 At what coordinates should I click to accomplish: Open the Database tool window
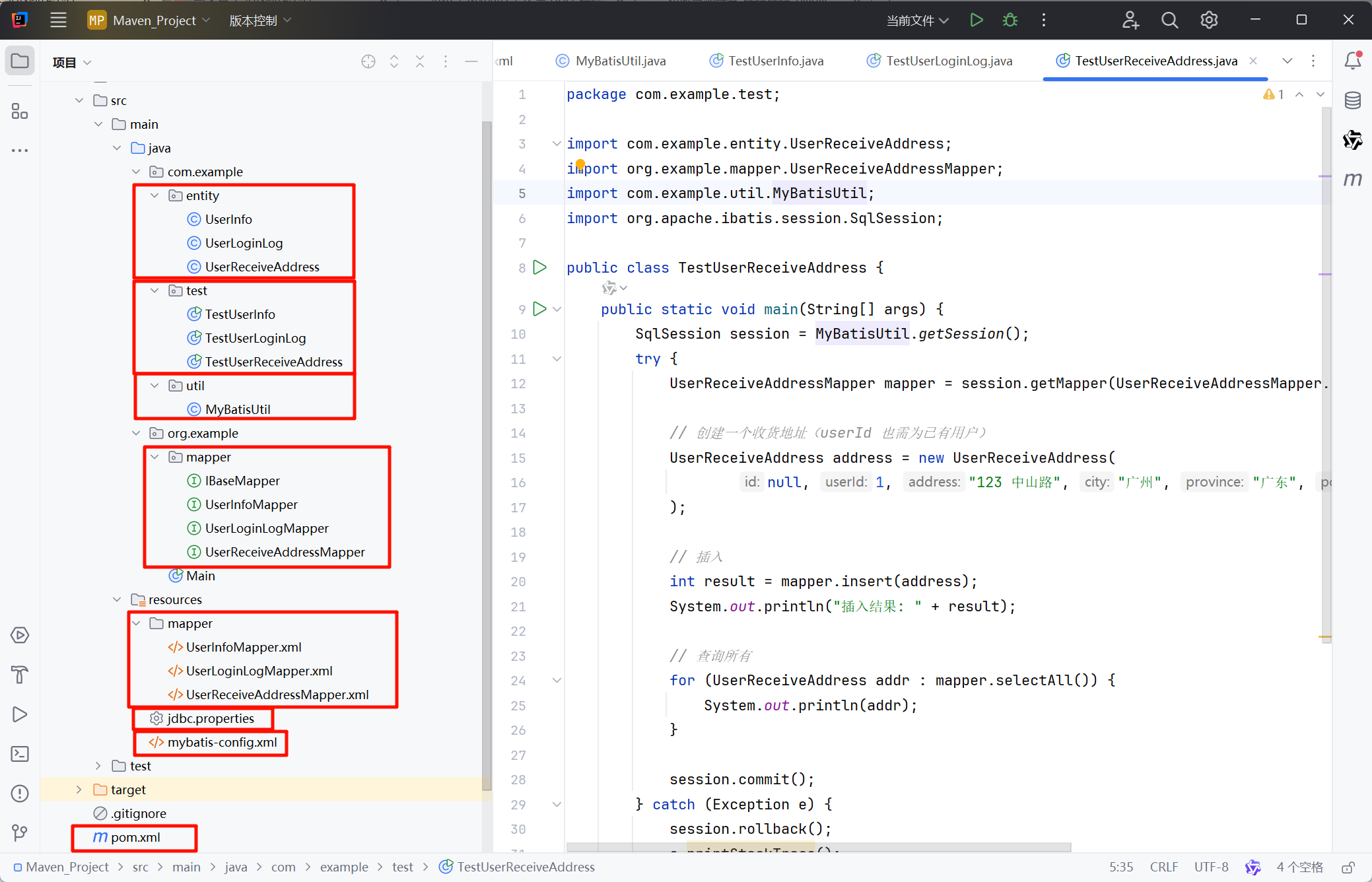coord(1352,100)
